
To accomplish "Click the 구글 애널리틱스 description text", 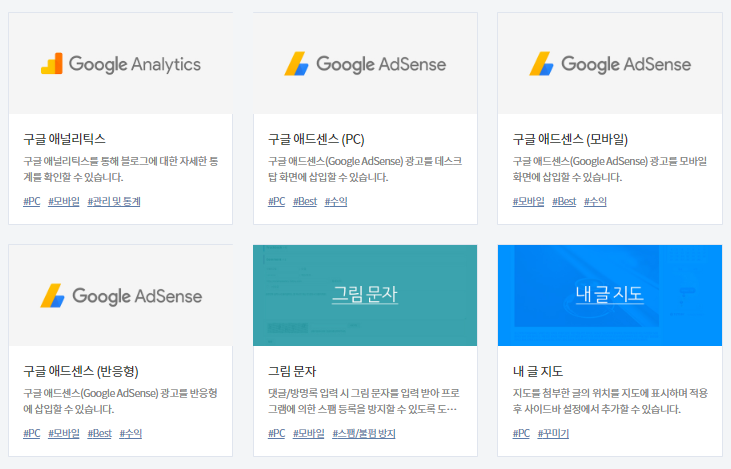I will 121,169.
